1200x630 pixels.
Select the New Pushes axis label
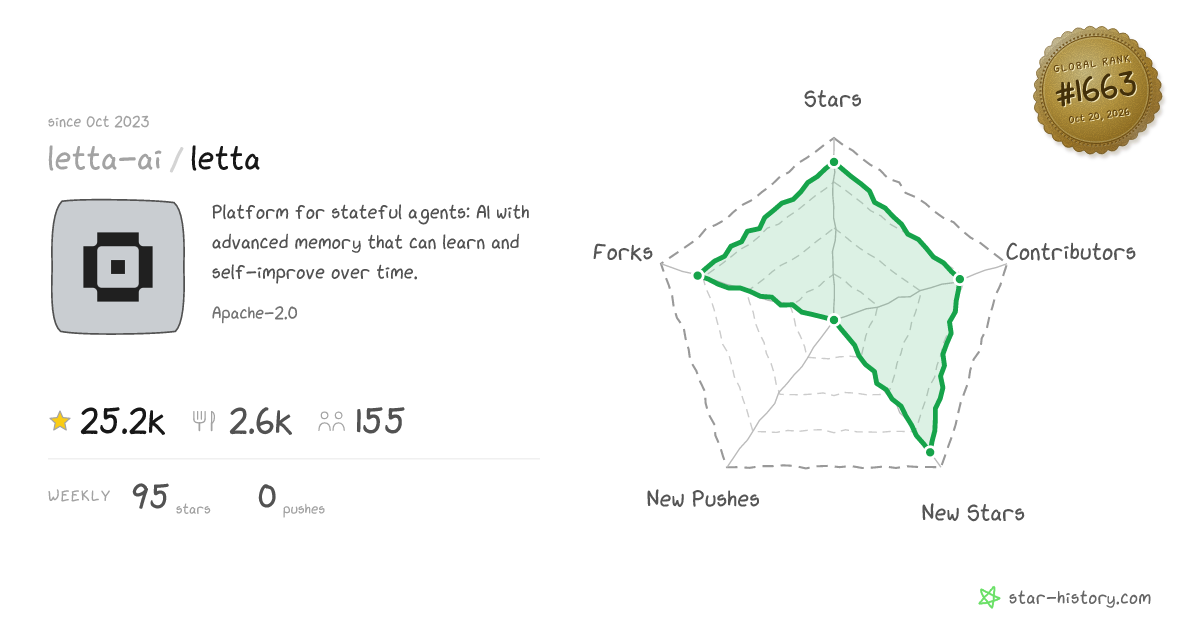(x=703, y=498)
